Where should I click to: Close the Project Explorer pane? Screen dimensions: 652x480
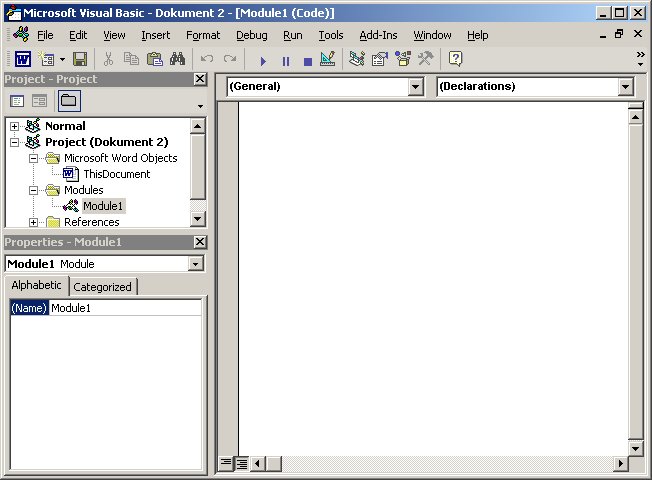[200, 79]
